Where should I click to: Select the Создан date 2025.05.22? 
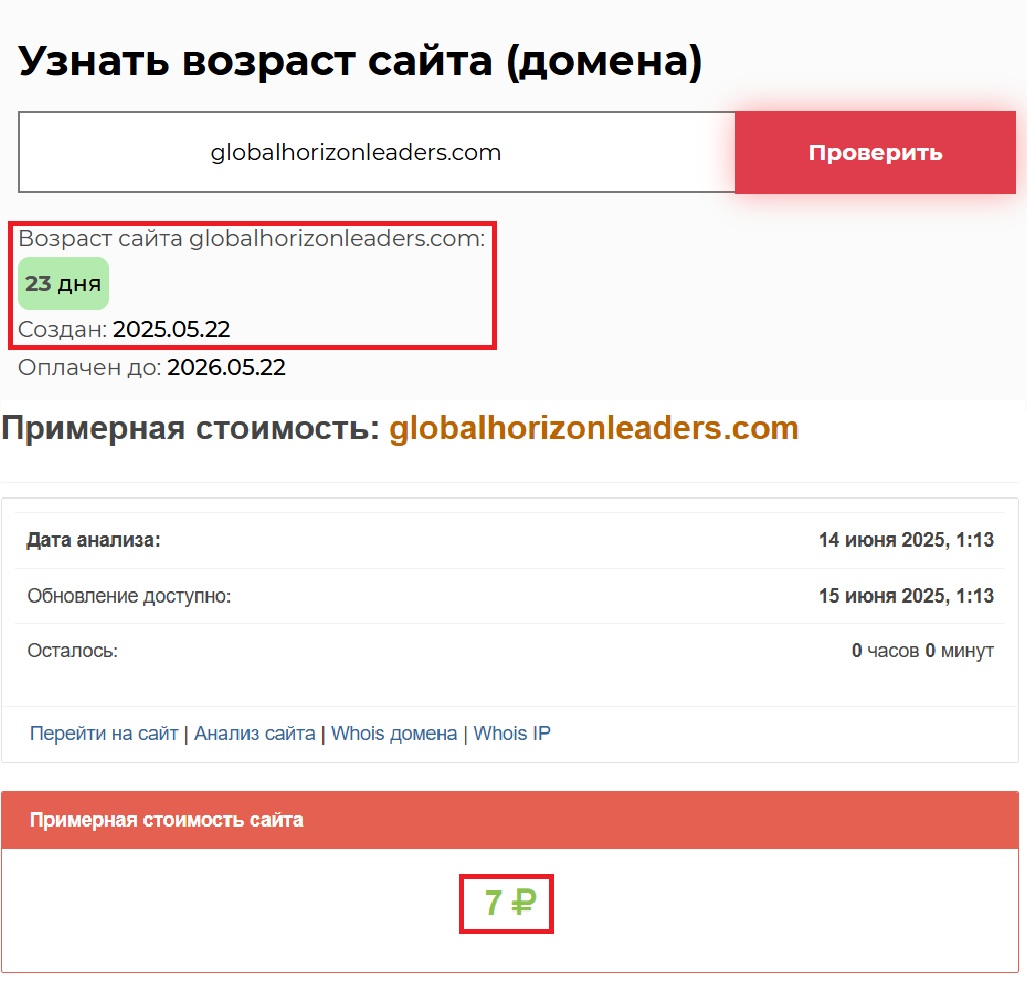coord(171,329)
